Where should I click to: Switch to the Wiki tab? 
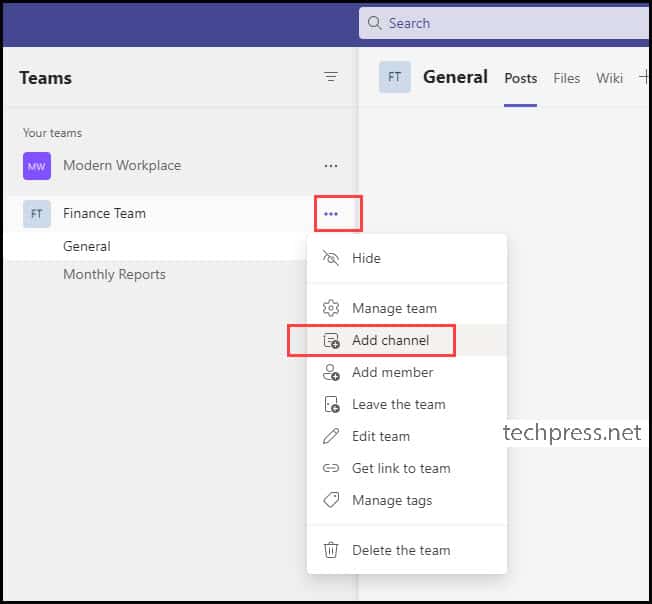coord(610,79)
